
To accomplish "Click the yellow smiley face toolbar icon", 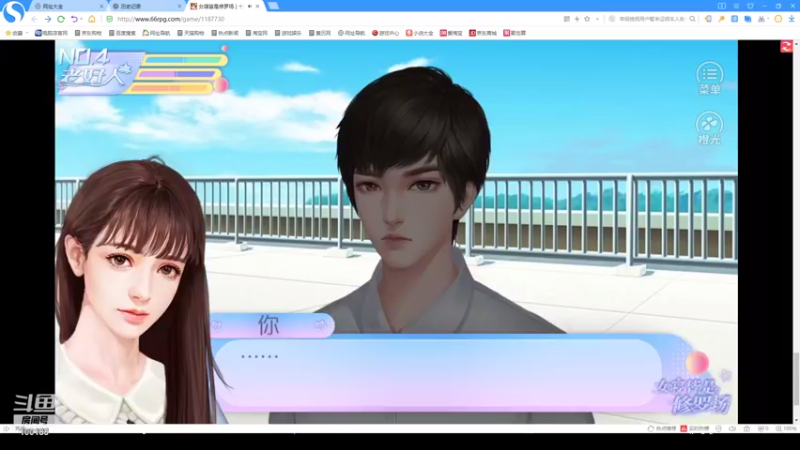I will pyautogui.click(x=778, y=19).
